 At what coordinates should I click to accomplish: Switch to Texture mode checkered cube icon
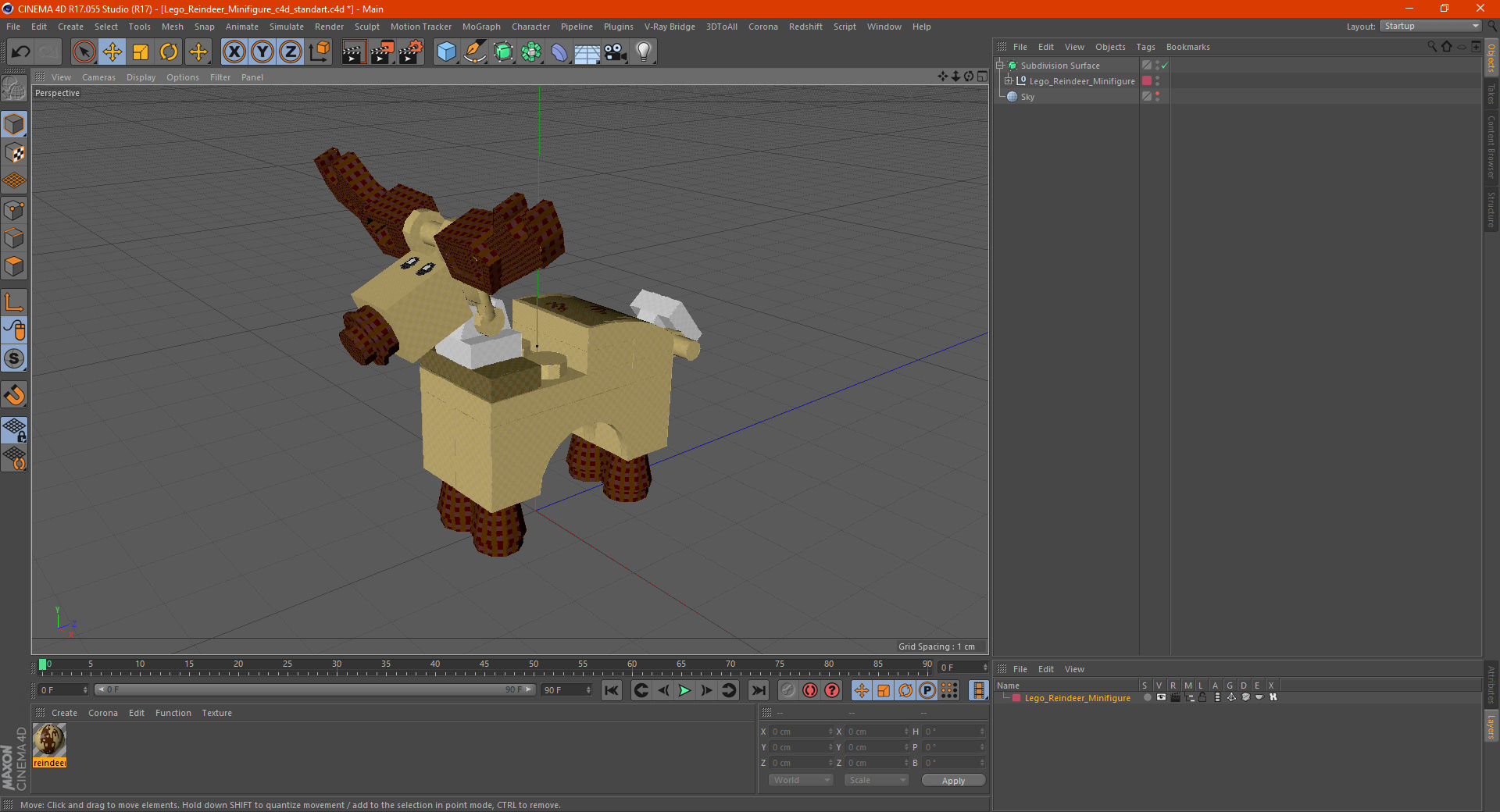(x=14, y=153)
